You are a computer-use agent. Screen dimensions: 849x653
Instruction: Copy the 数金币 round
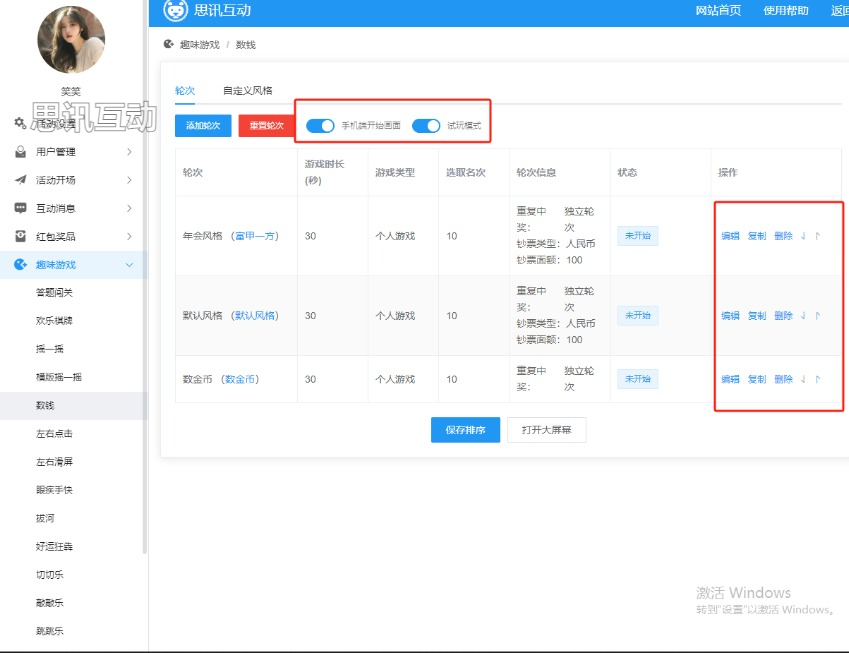click(x=757, y=379)
